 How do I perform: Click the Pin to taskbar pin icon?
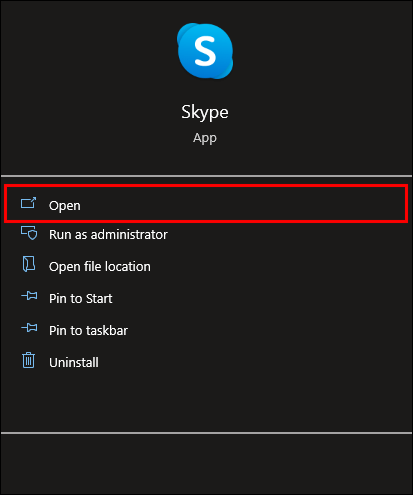point(29,328)
